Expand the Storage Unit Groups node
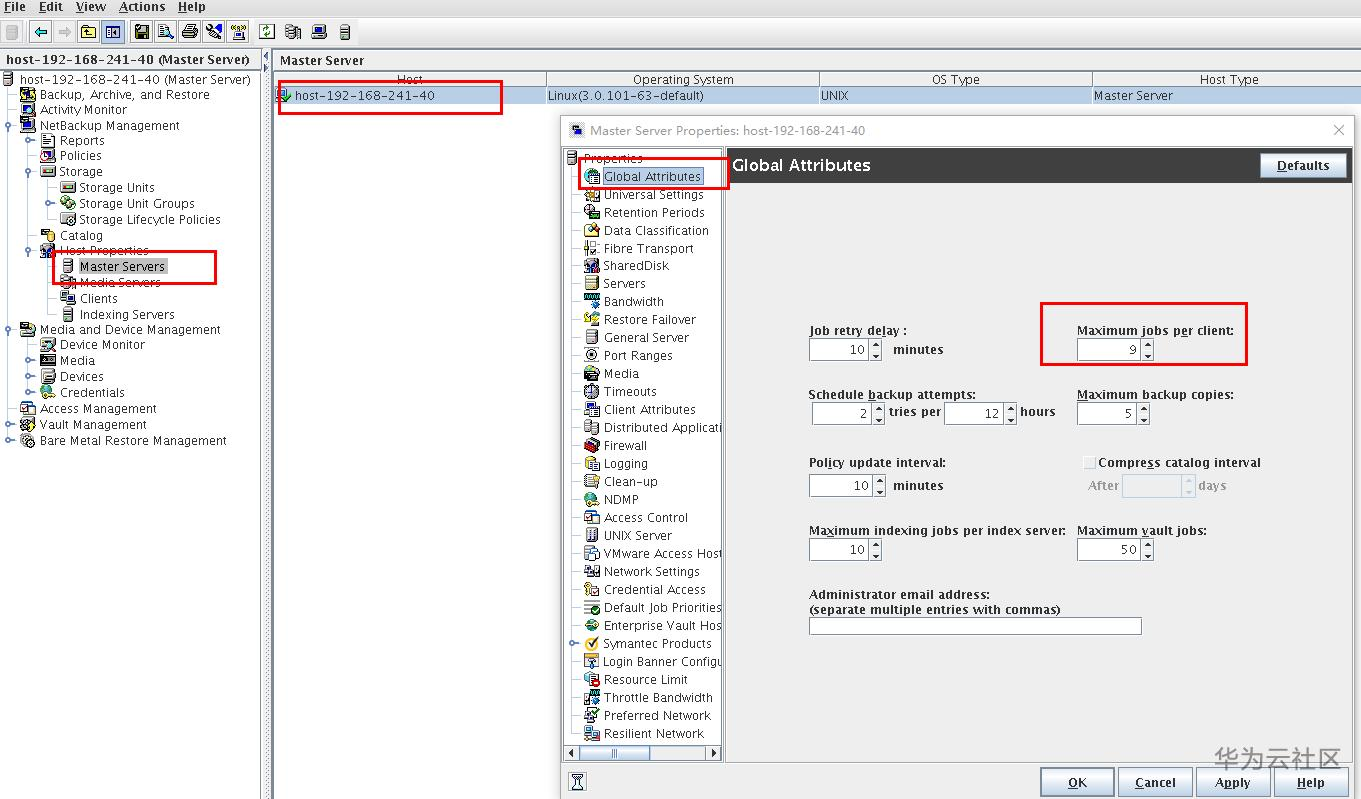1361x799 pixels. (49, 204)
